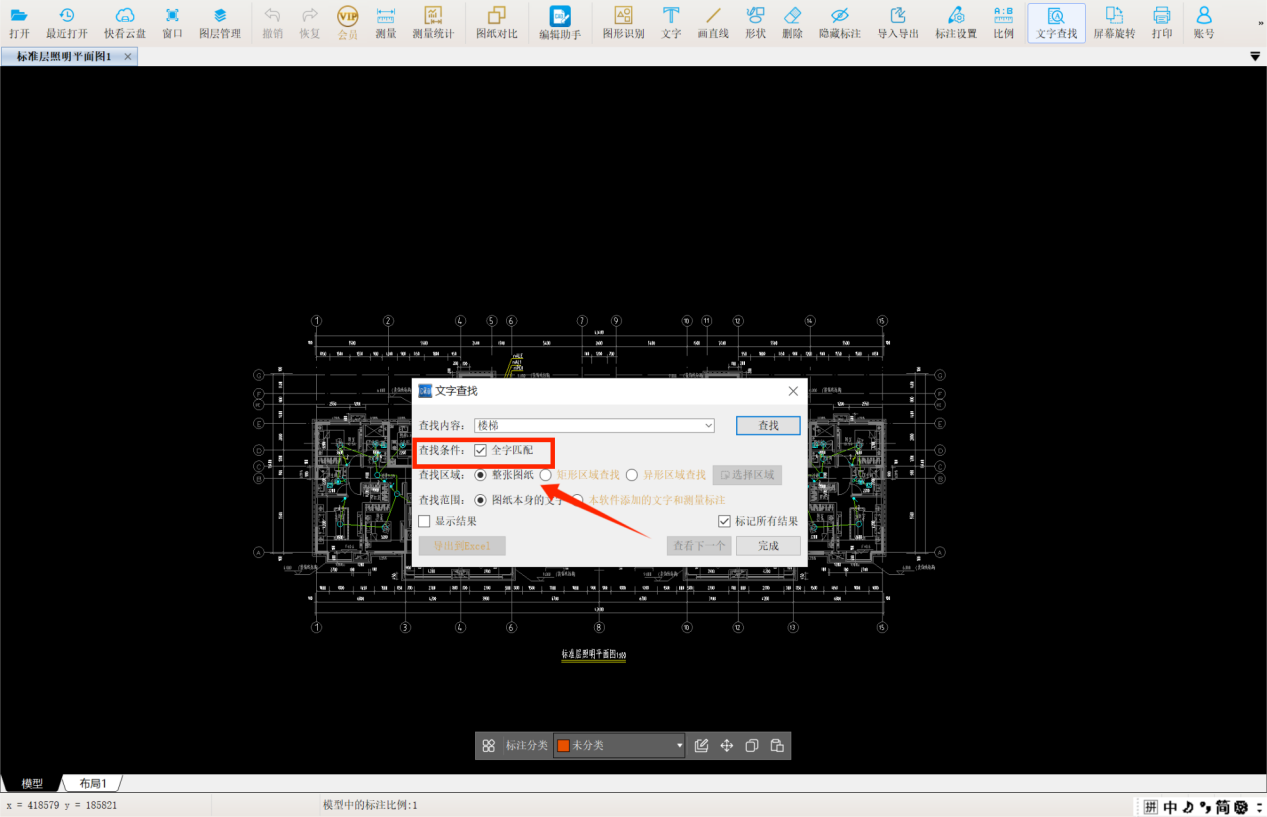Toggle the 标记所有结果 checkbox
Viewport: 1267px width, 817px height.
[x=725, y=521]
